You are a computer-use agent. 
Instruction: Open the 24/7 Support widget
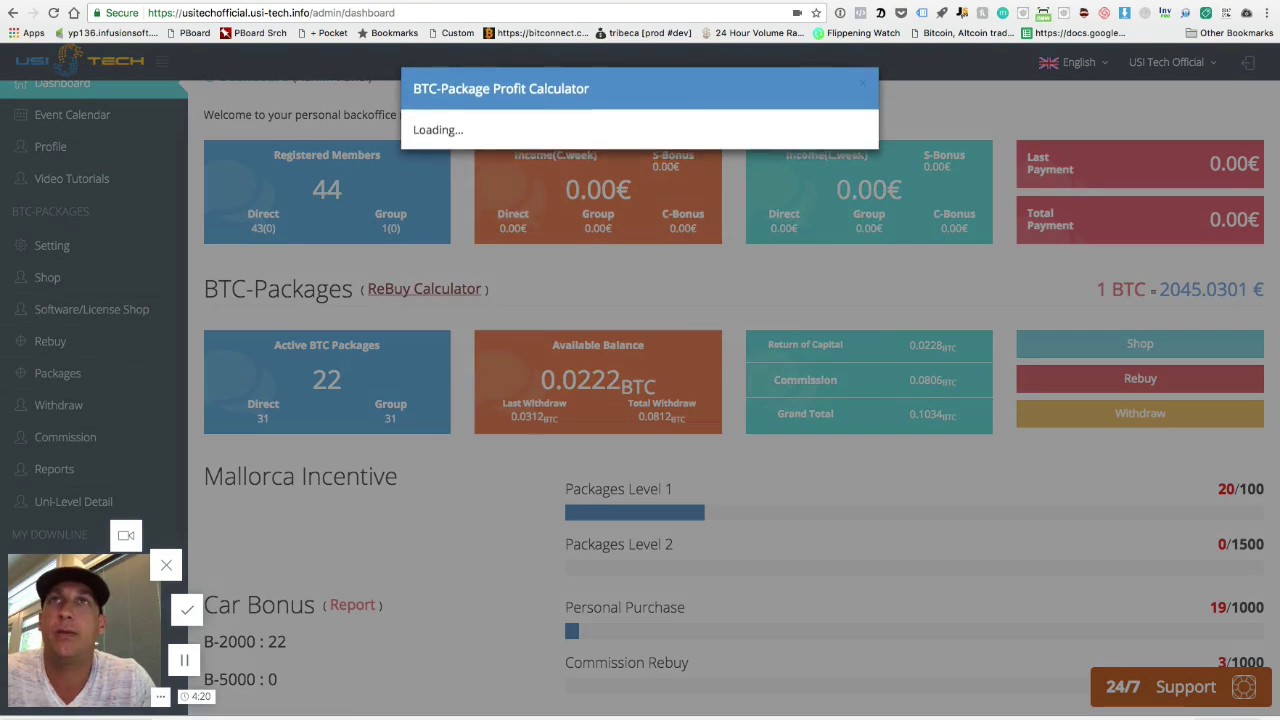pyautogui.click(x=1181, y=687)
